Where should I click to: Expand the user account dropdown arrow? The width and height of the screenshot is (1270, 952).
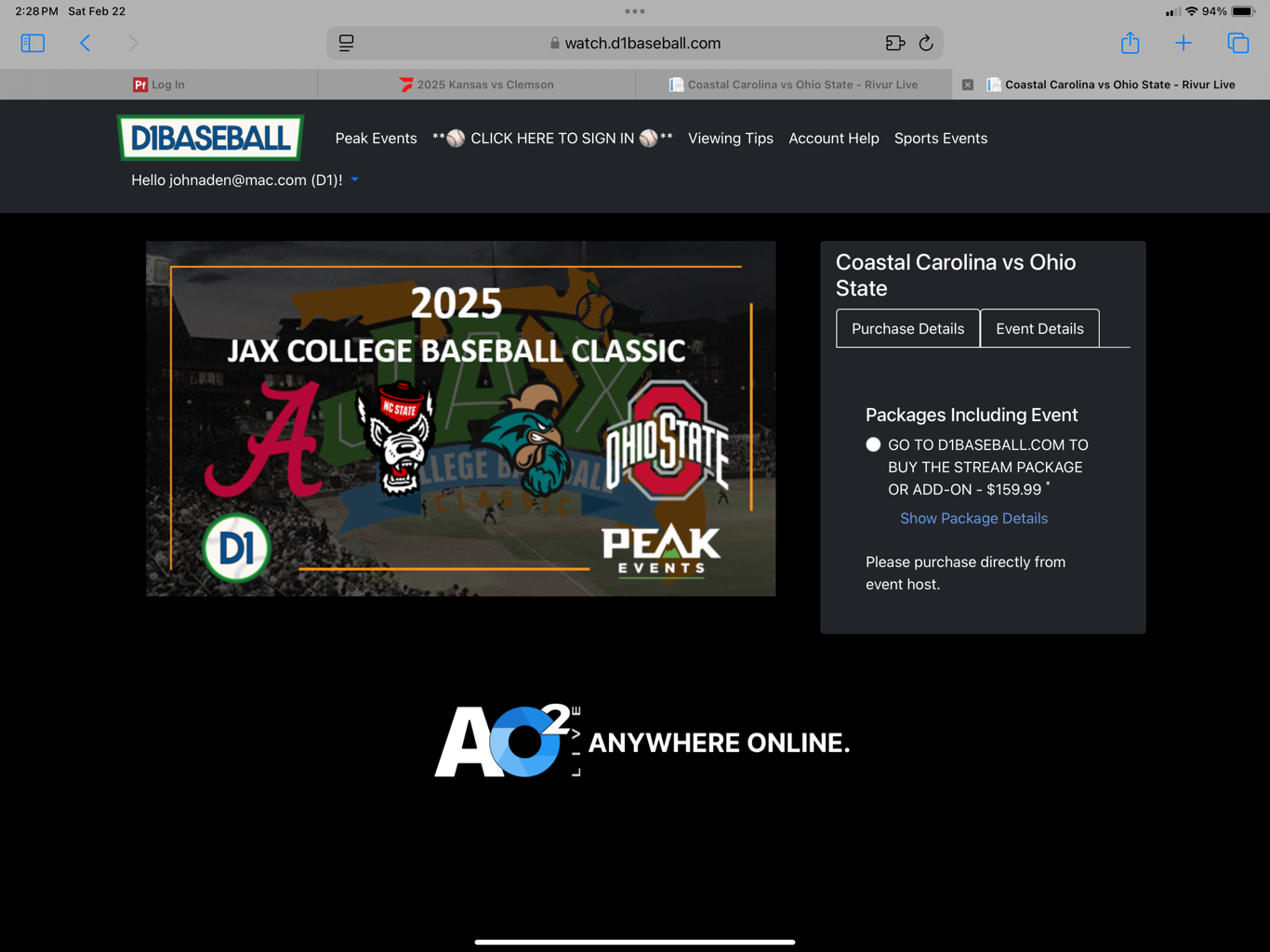(355, 179)
